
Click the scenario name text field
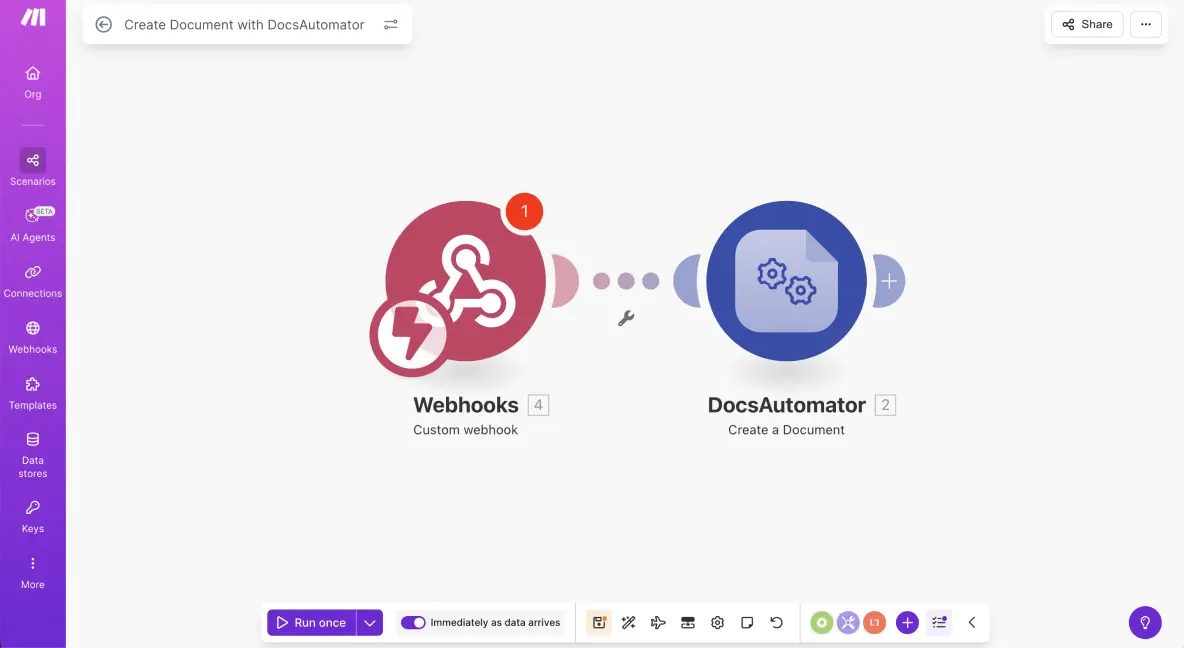click(244, 25)
